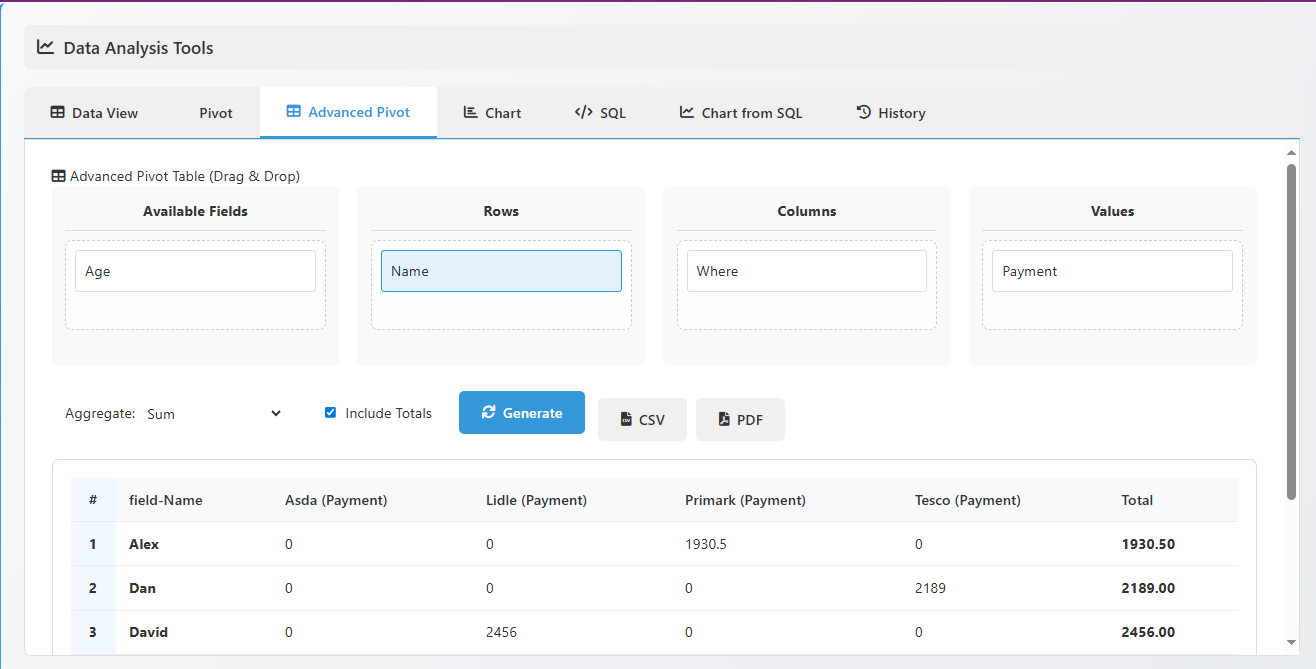Viewport: 1316px width, 669px height.
Task: Click the chart icon beside Data Analysis Tools
Action: point(45,47)
